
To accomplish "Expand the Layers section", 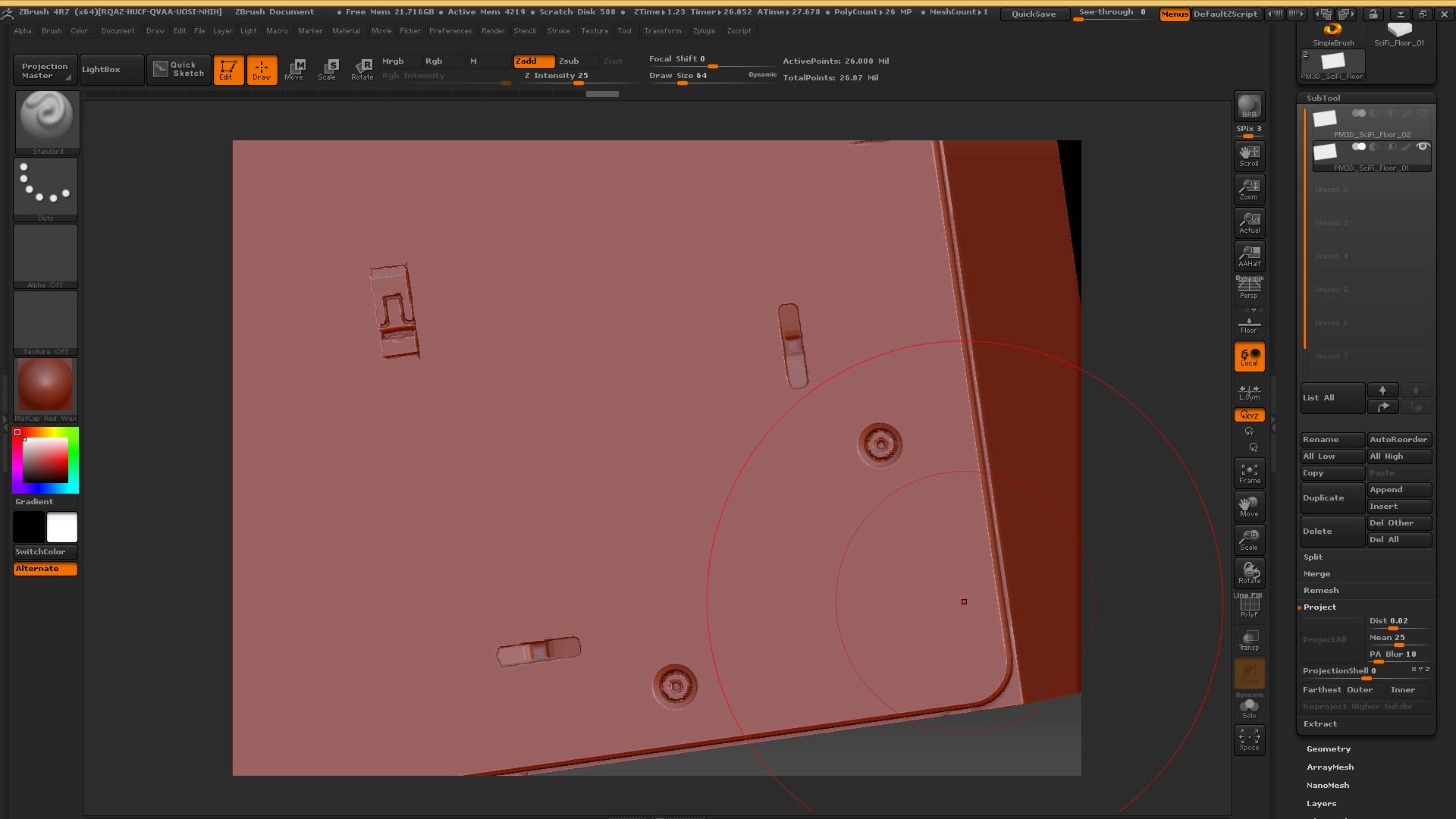I will 1321,803.
